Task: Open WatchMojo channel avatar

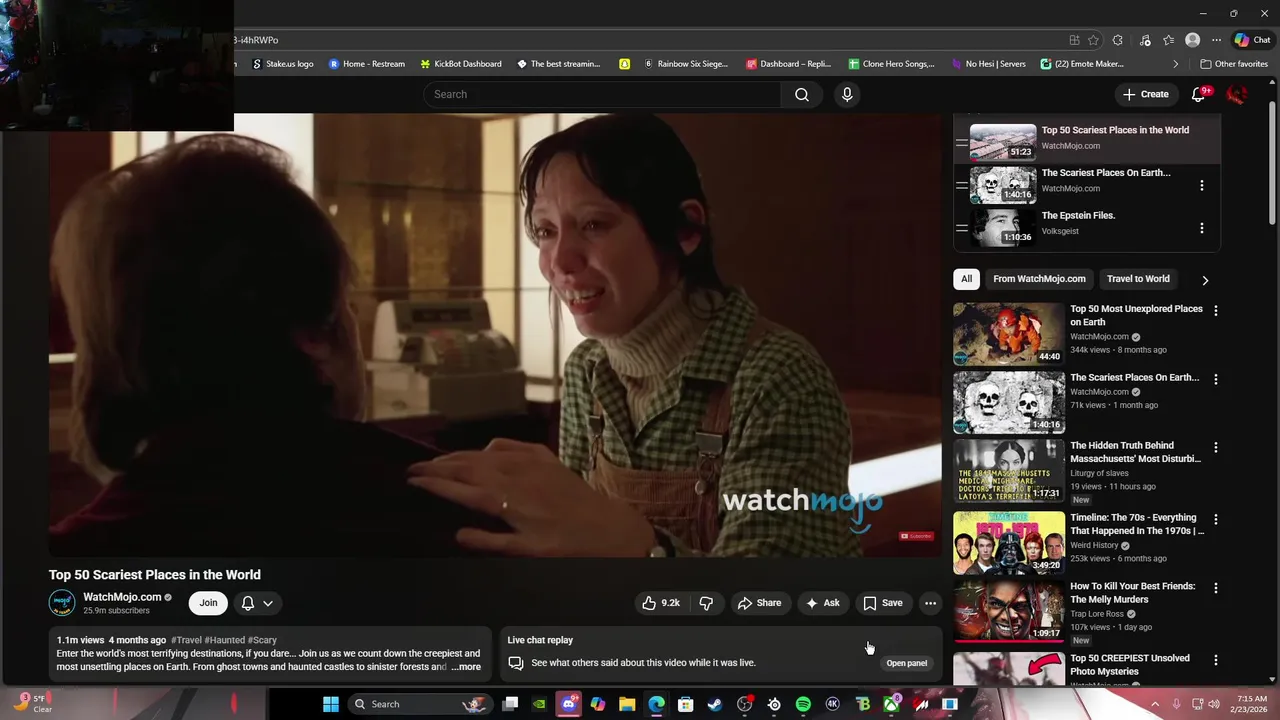Action: [62, 603]
